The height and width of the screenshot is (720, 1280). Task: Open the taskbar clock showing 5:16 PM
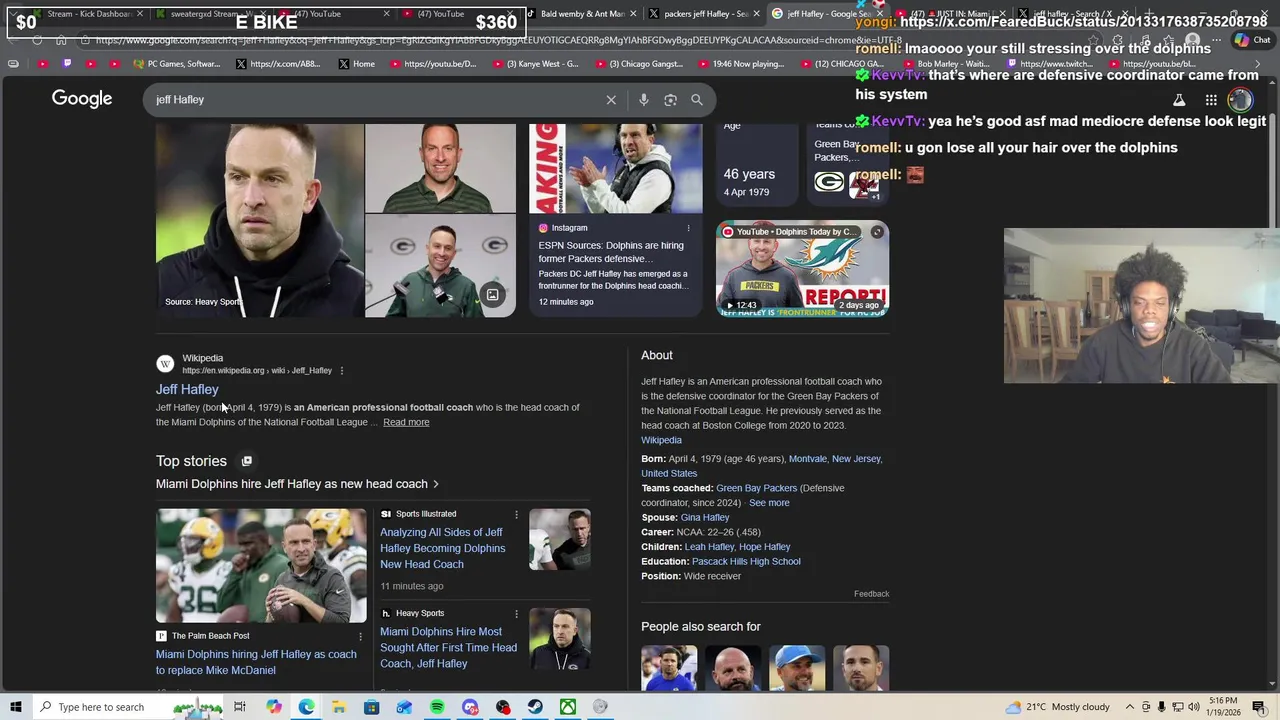1223,707
